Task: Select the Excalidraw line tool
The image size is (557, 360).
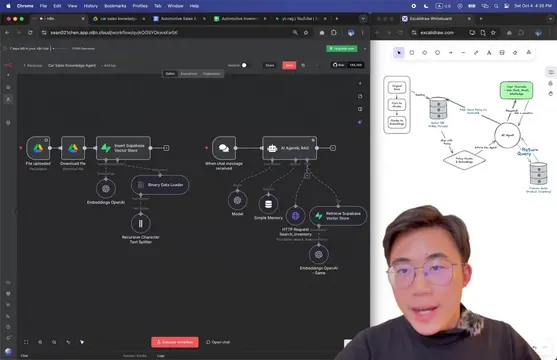Action: [x=463, y=53]
